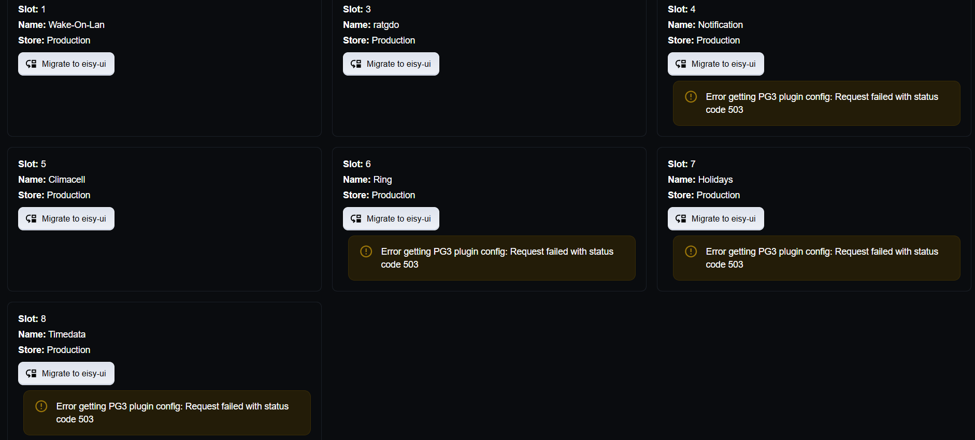This screenshot has width=975, height=440.
Task: Click 'Store: Production' in Holidays card
Action: pos(704,195)
